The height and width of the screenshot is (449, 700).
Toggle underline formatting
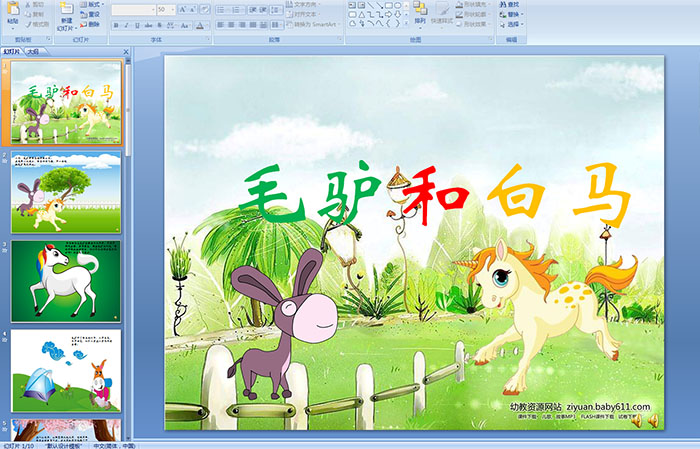[136, 25]
